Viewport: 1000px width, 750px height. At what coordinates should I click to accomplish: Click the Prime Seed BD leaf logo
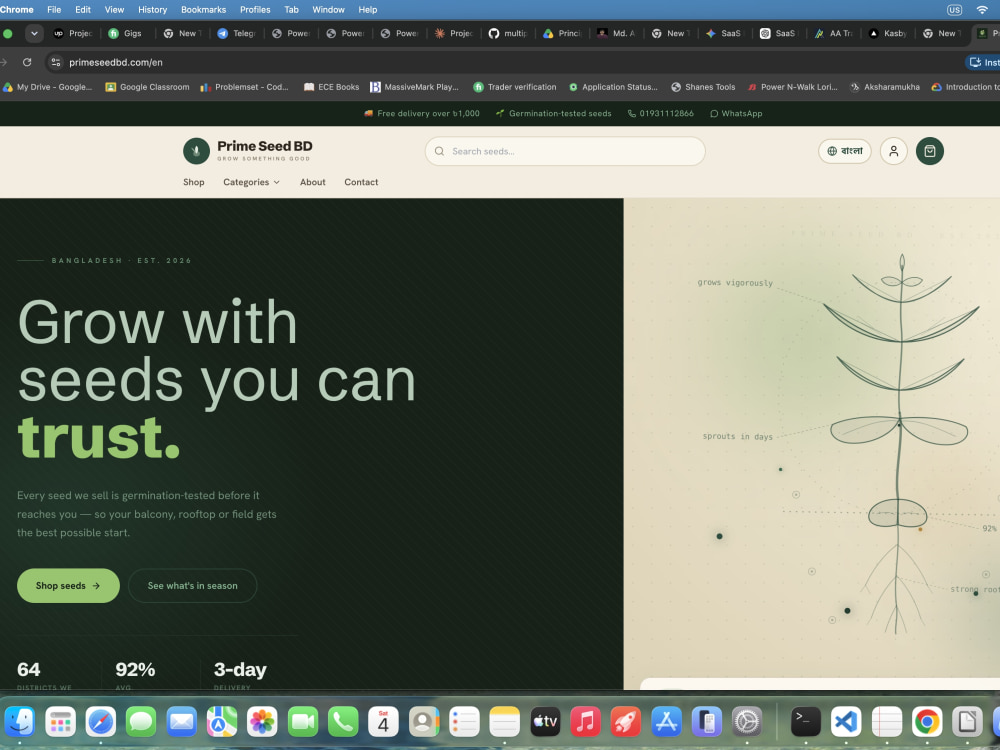click(x=196, y=151)
